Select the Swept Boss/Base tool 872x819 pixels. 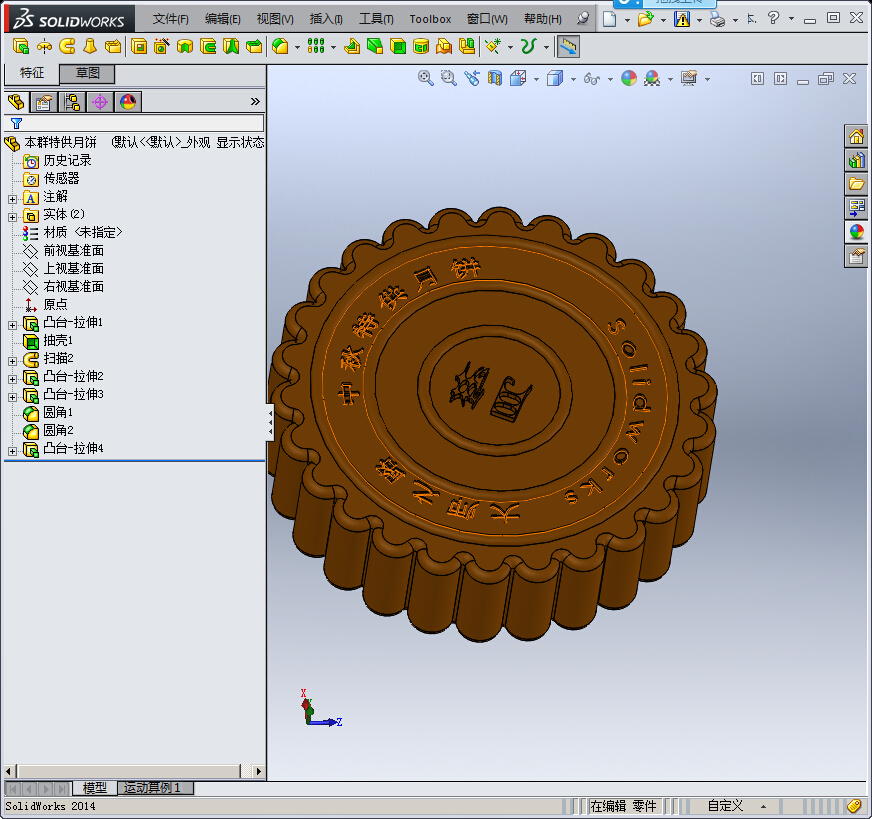coord(67,47)
